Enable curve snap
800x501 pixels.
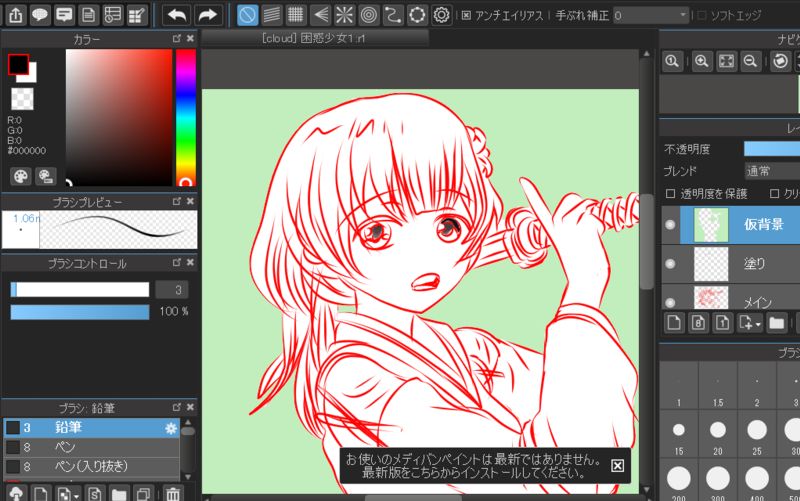393,15
